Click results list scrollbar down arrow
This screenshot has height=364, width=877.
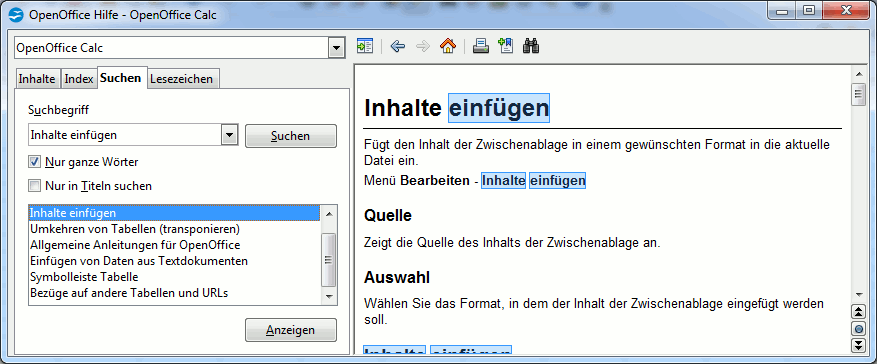tap(329, 296)
